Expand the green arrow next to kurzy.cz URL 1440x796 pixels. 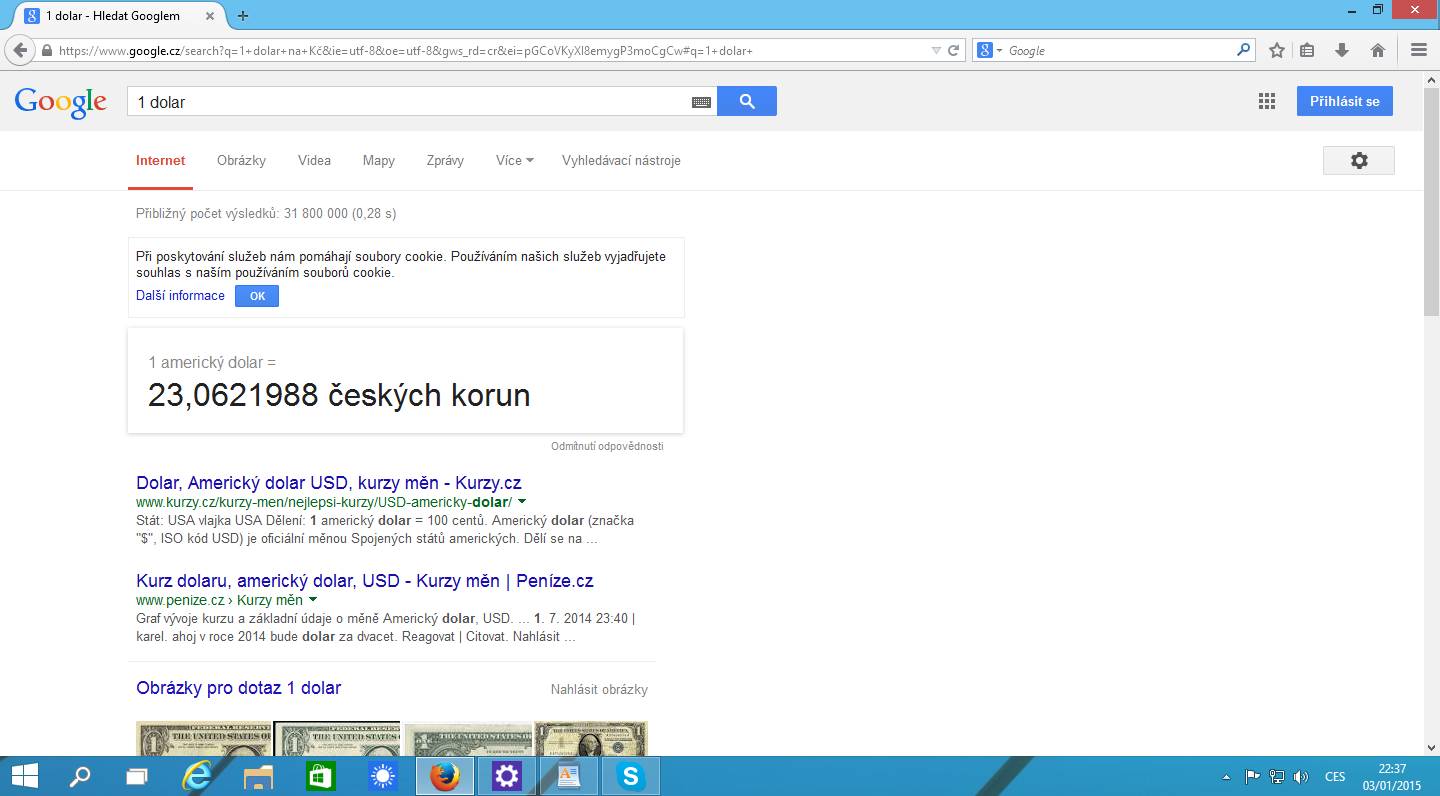click(x=522, y=502)
